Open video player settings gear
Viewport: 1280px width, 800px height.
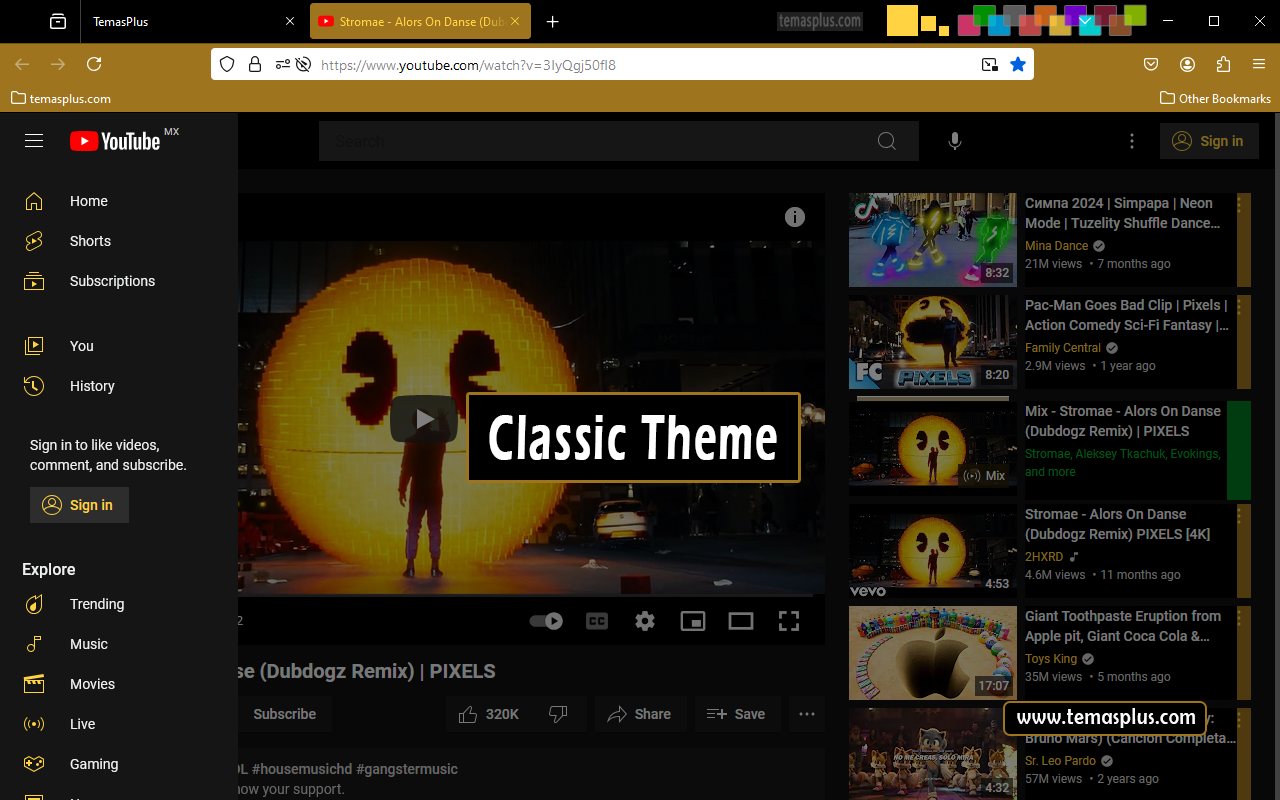645,620
